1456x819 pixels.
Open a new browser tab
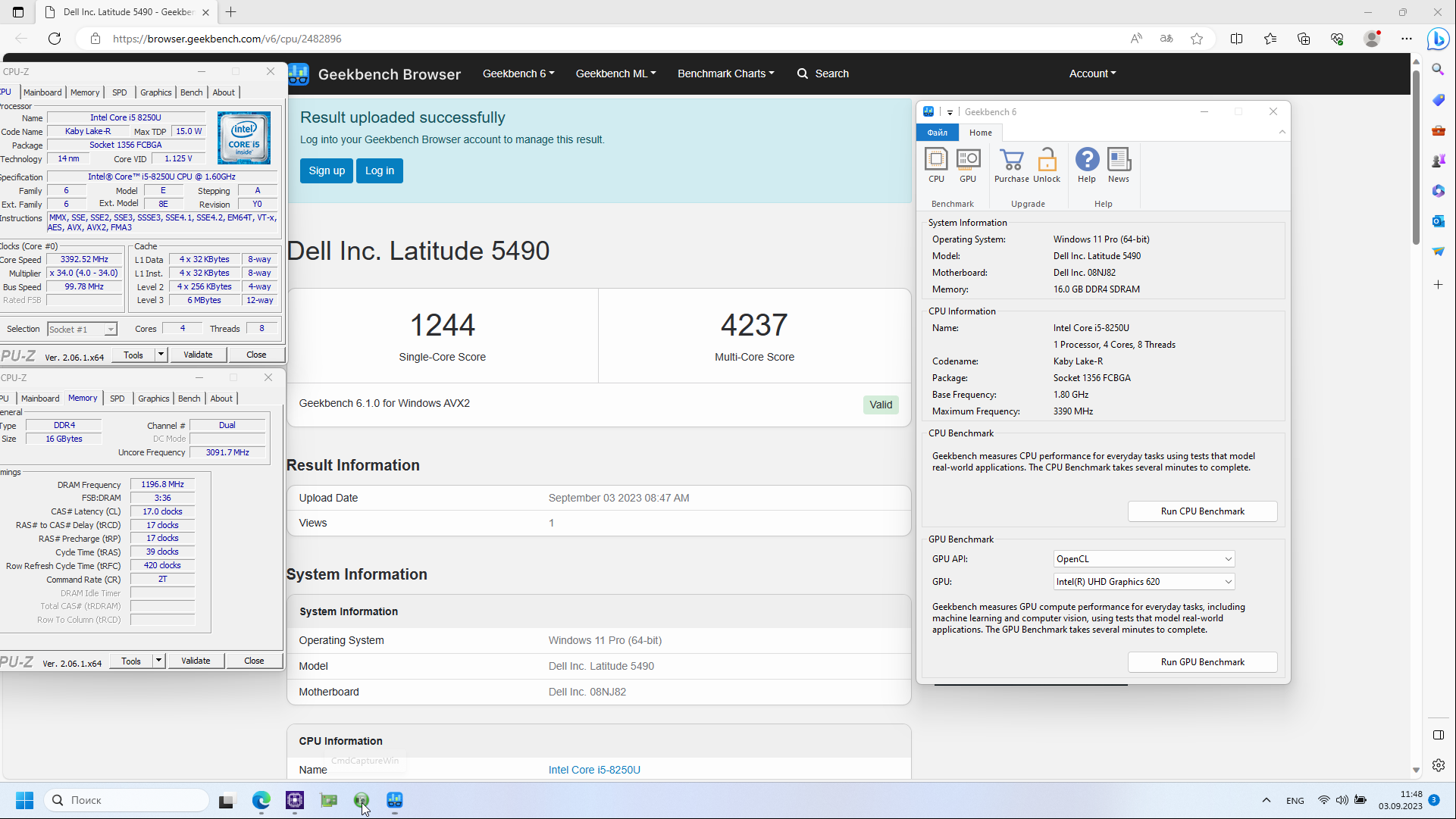[x=231, y=12]
